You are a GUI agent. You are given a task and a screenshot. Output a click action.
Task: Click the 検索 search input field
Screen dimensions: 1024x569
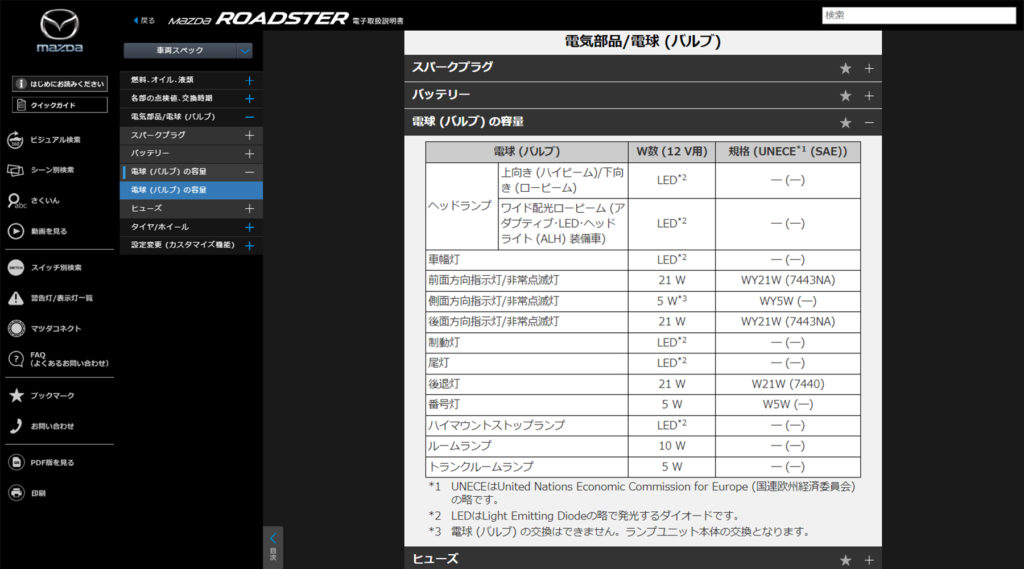[918, 15]
